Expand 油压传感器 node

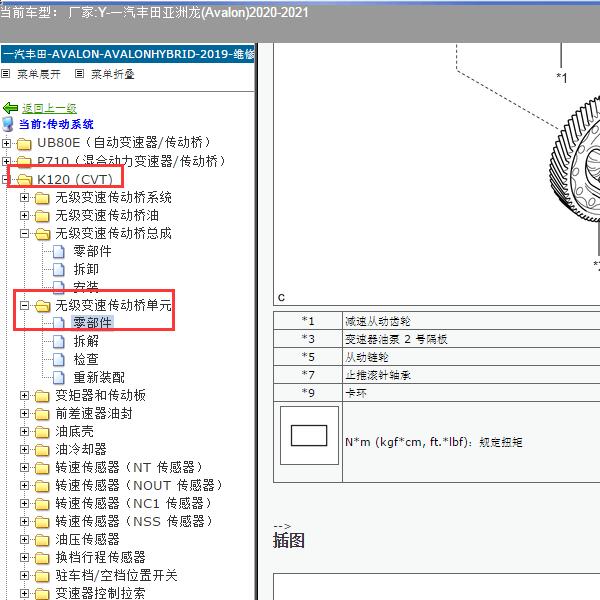[24, 539]
